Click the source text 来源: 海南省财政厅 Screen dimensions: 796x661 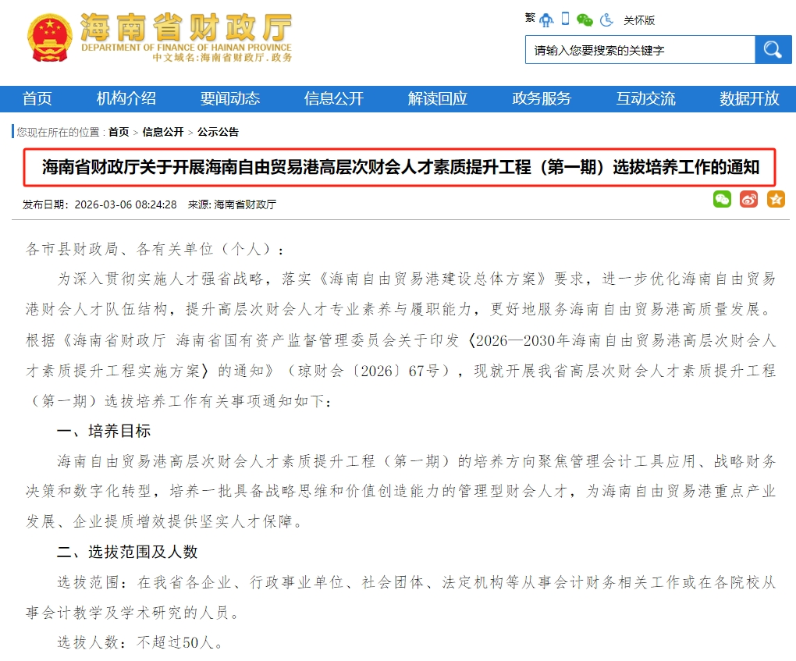(x=232, y=205)
